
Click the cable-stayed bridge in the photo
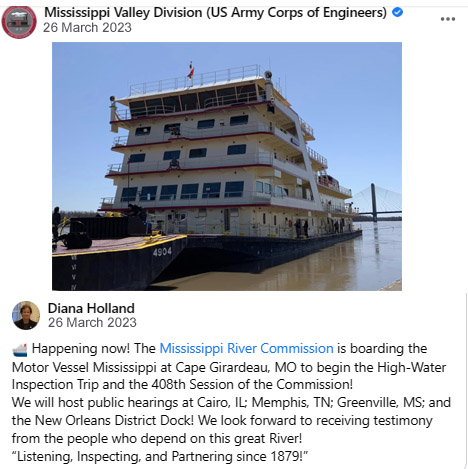378,203
